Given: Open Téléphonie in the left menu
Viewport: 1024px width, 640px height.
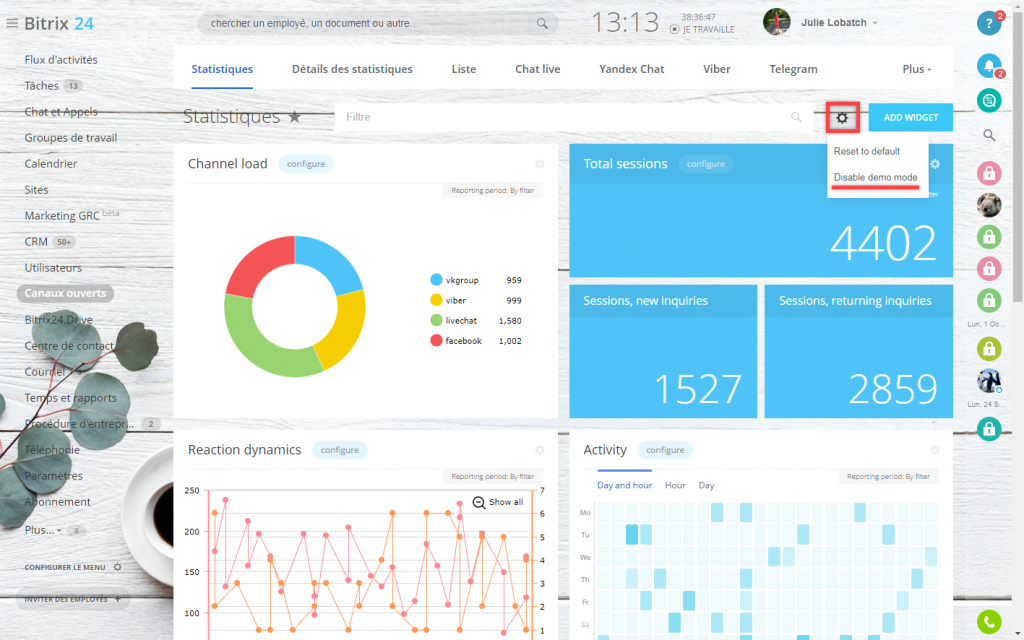Looking at the screenshot, I should pos(52,450).
